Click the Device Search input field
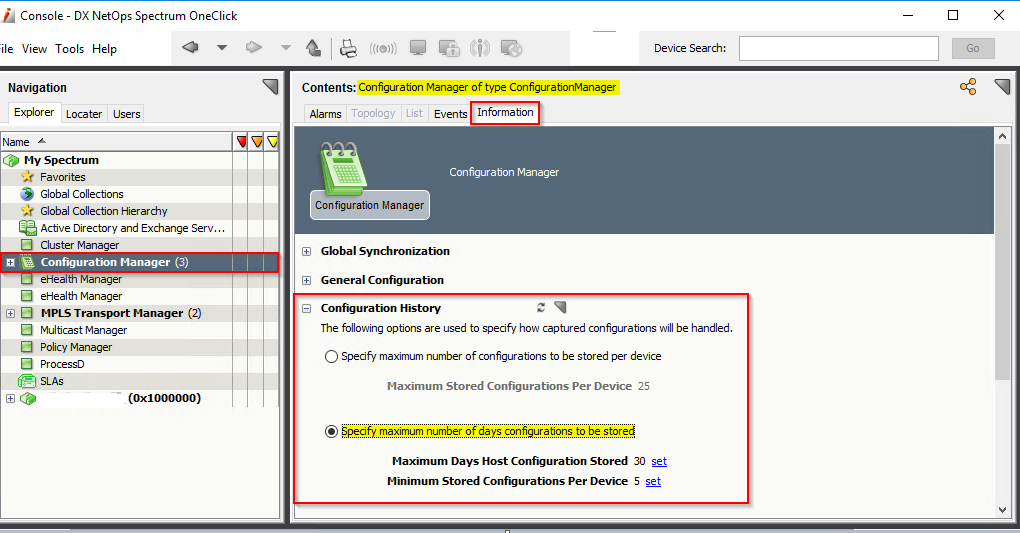1020x533 pixels. click(x=838, y=48)
